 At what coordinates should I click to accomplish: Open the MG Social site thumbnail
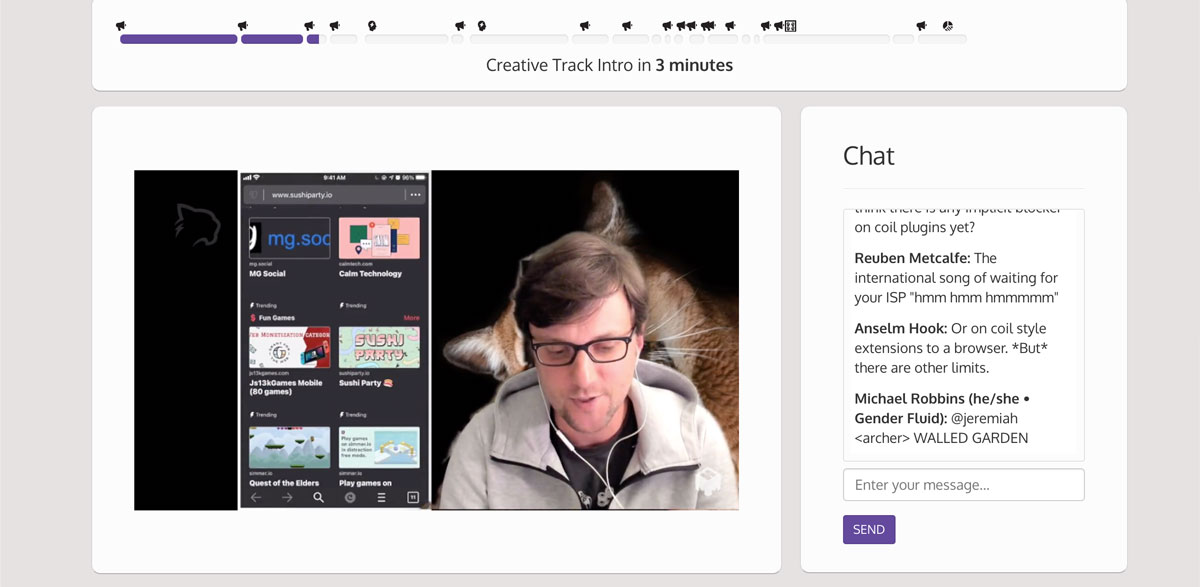pyautogui.click(x=289, y=239)
